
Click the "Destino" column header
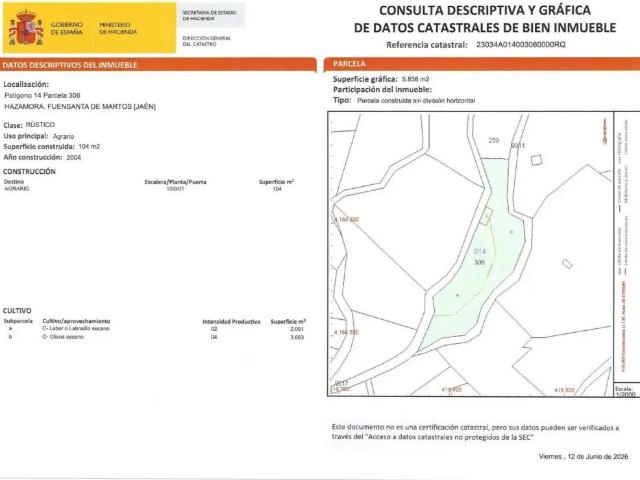pyautogui.click(x=14, y=182)
